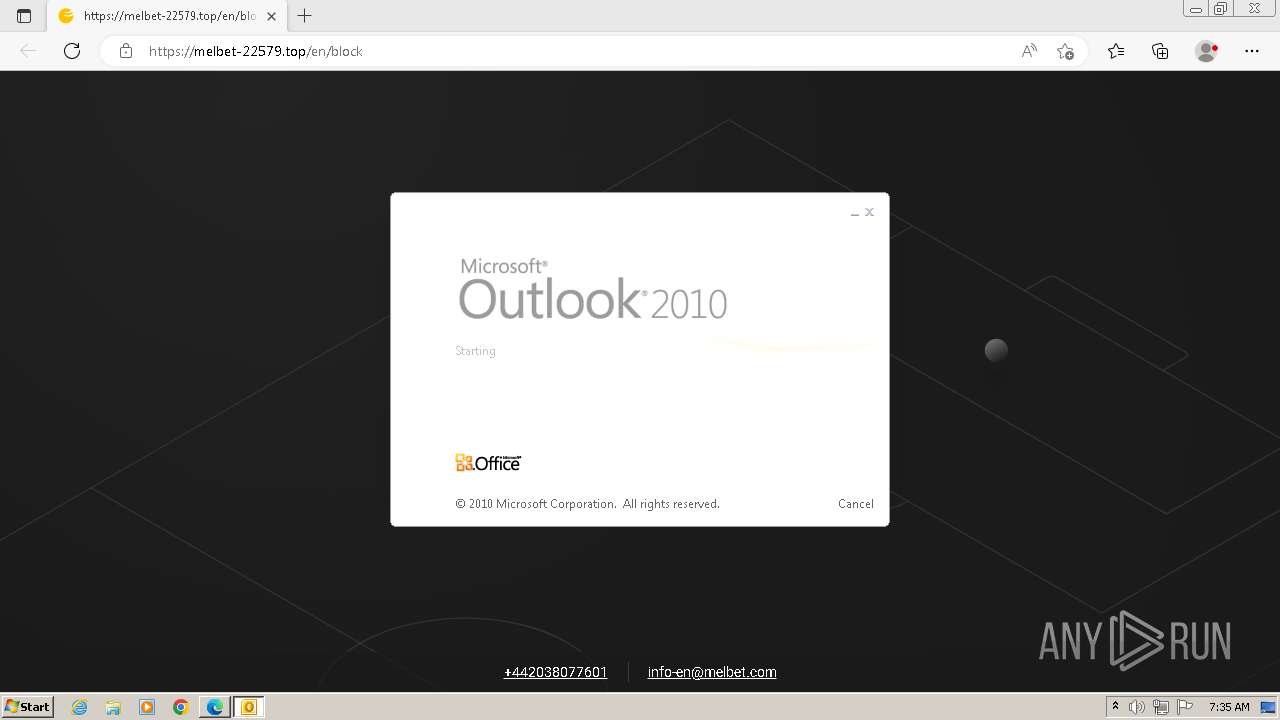Viewport: 1280px width, 720px height.
Task: Open the network tray icon
Action: (1161, 707)
